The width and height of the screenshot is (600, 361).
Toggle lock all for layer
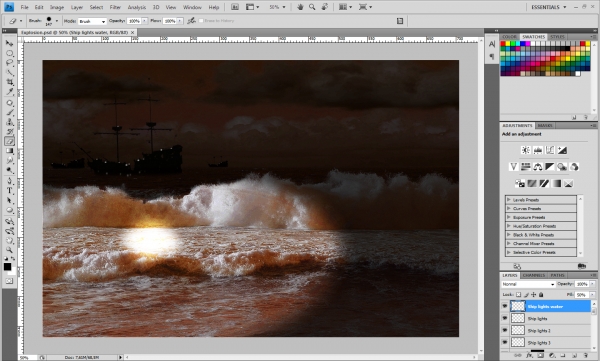coord(541,294)
